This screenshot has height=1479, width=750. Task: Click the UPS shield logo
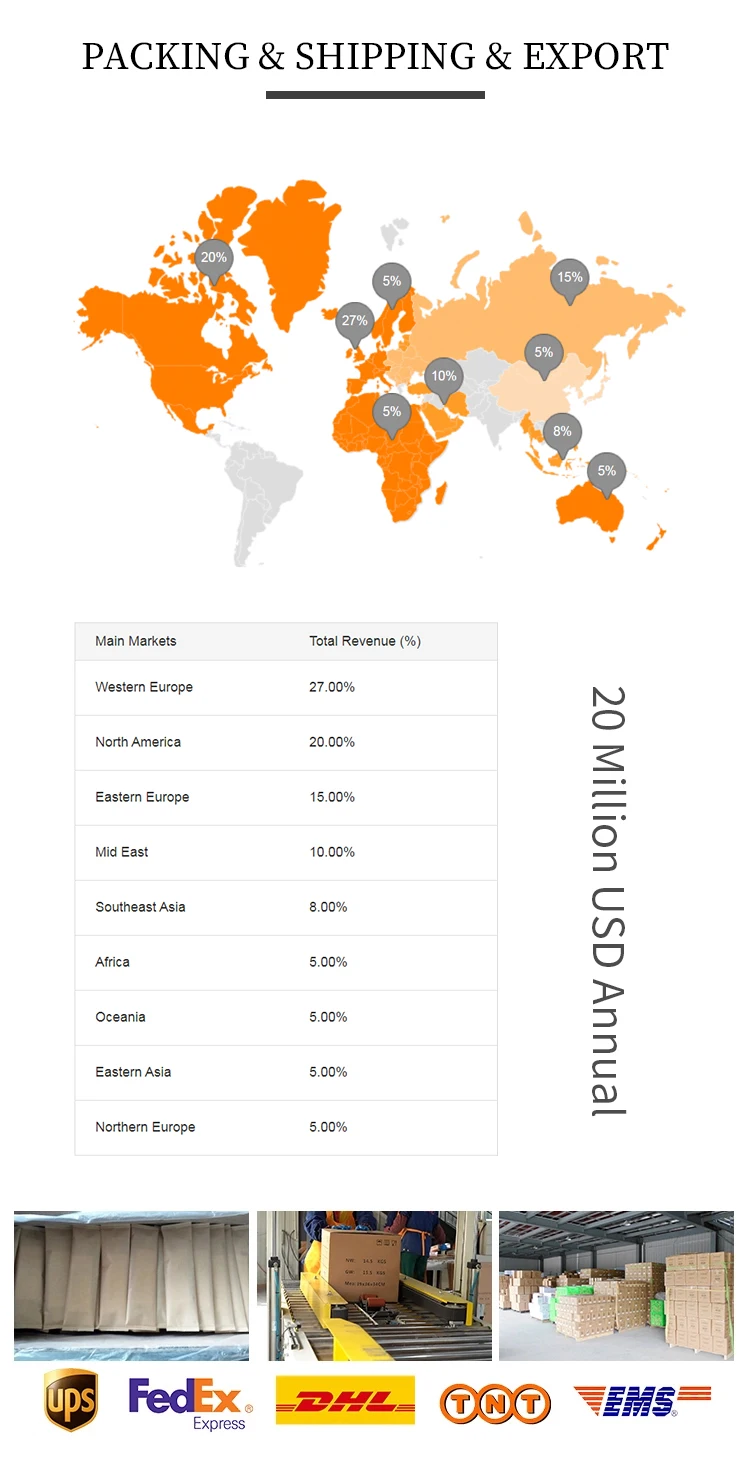[71, 1400]
